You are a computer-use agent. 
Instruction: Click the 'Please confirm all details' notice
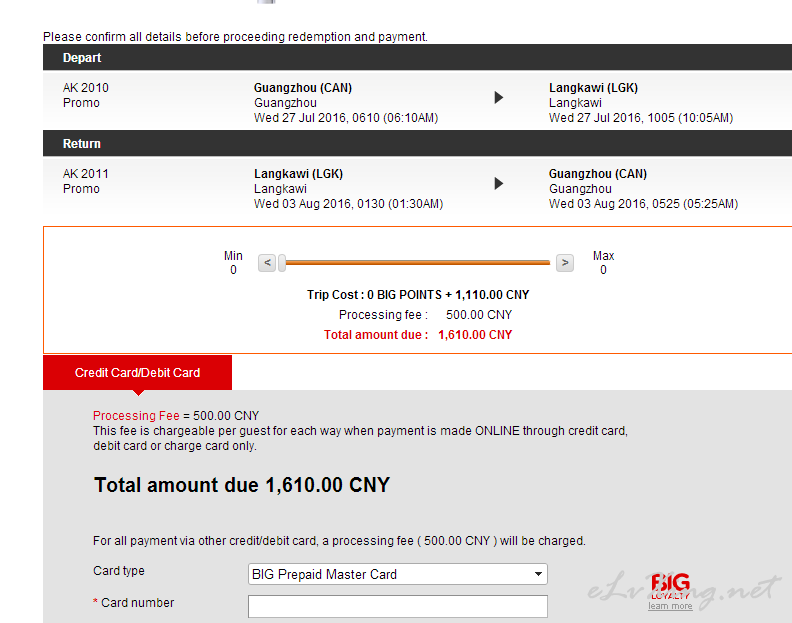[x=235, y=37]
